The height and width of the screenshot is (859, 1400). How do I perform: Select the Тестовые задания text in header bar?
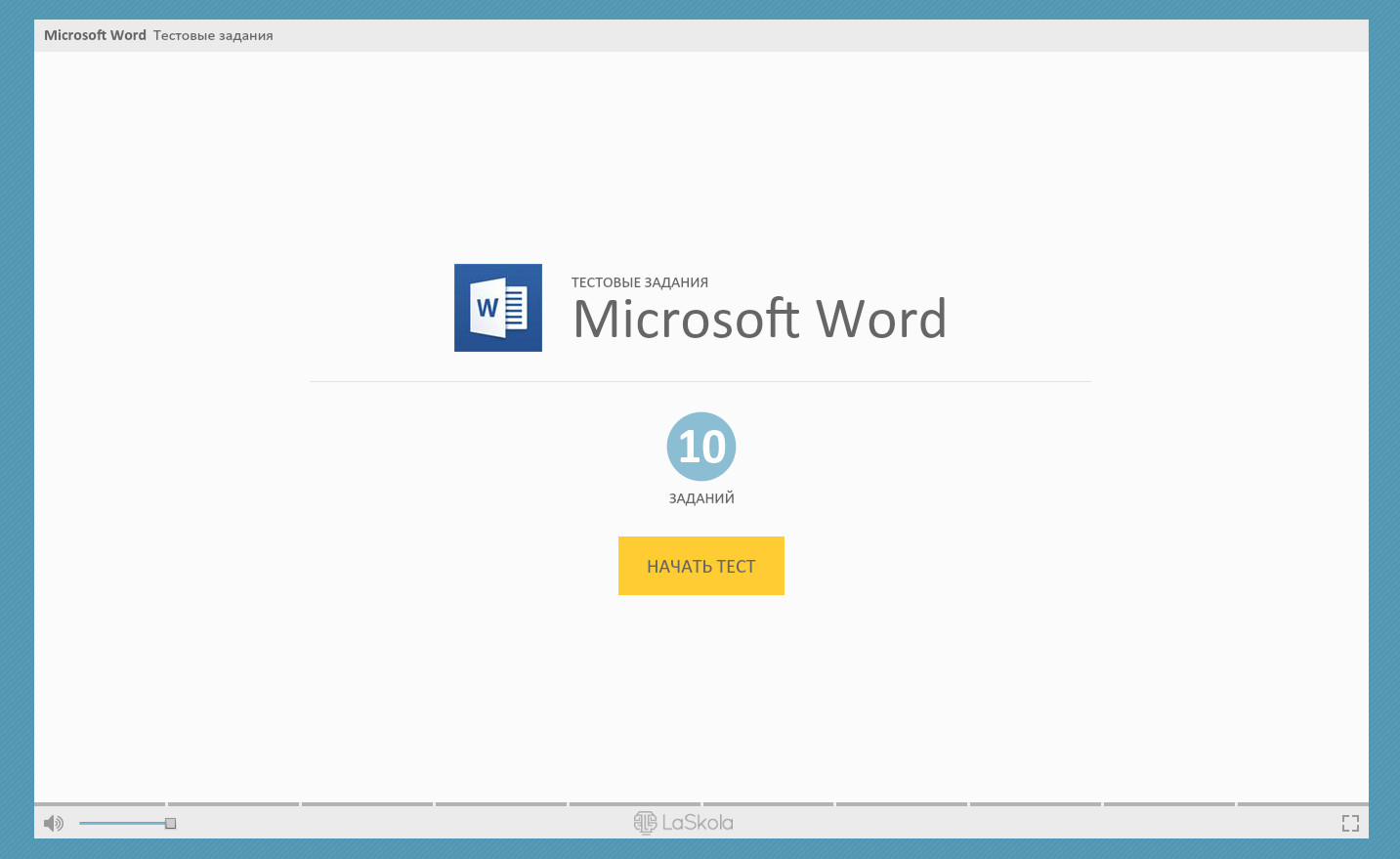[x=213, y=35]
